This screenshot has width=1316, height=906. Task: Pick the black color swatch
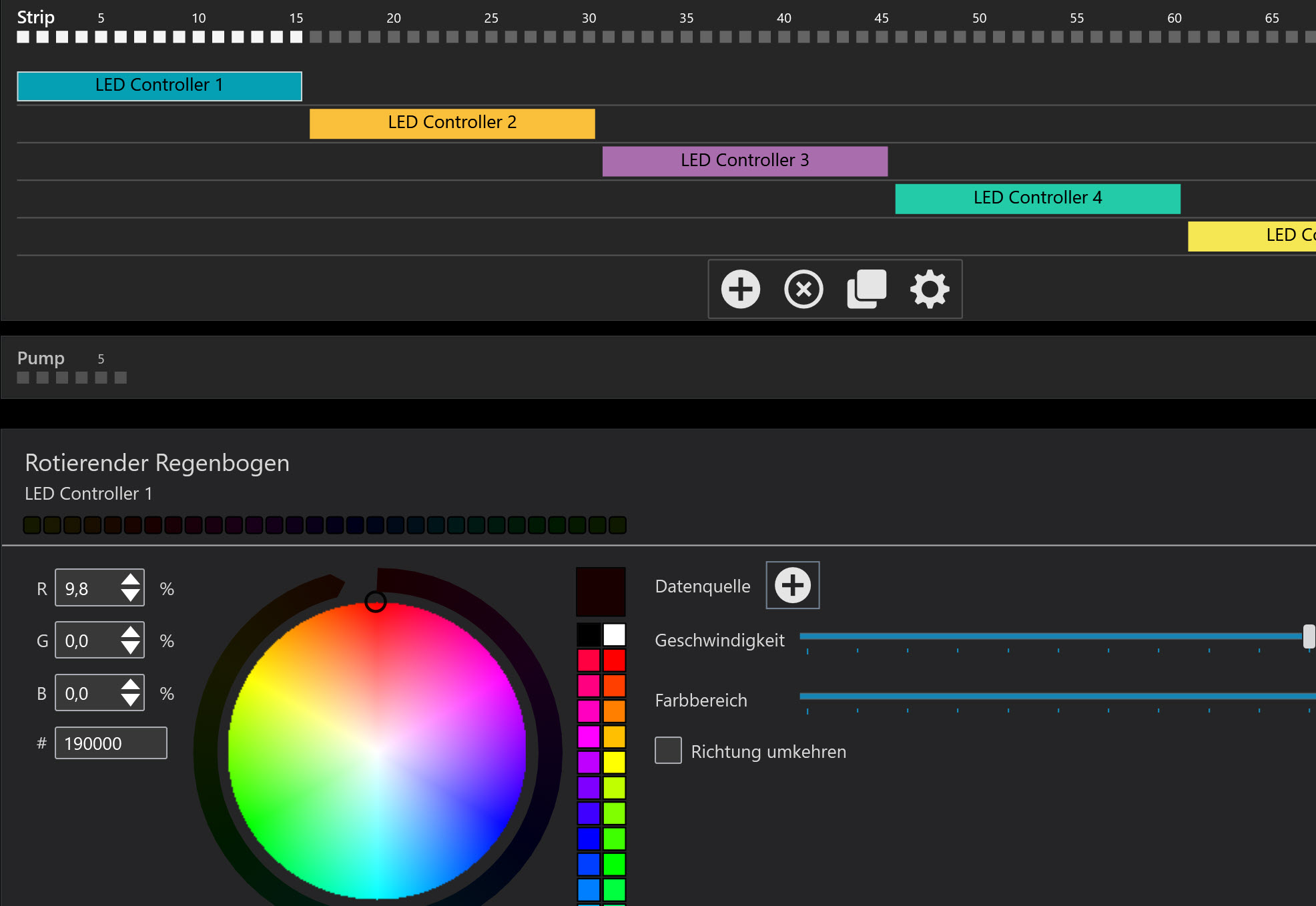pos(589,634)
